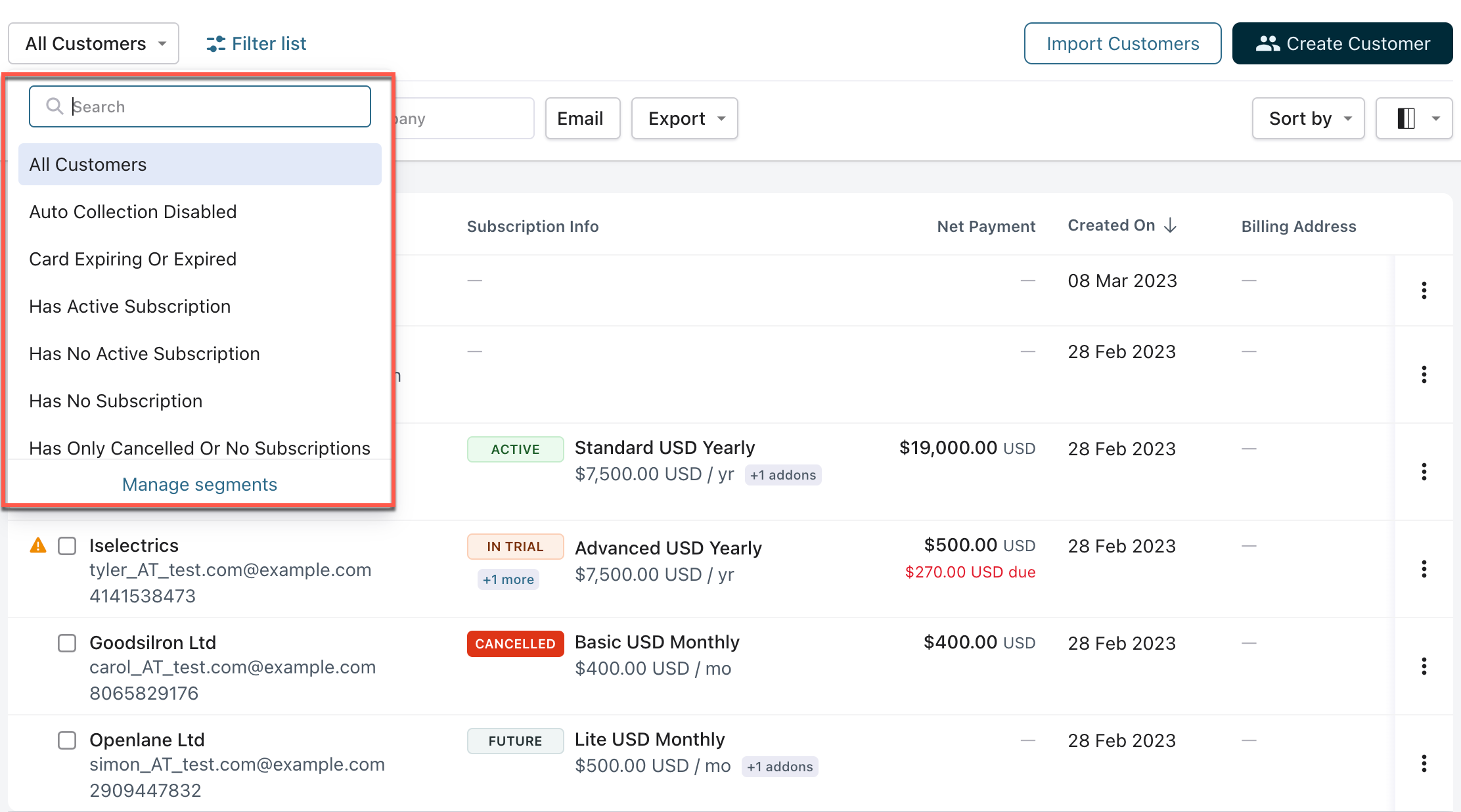This screenshot has height=812, width=1461.
Task: Select the Has Active Subscription segment
Action: [130, 306]
